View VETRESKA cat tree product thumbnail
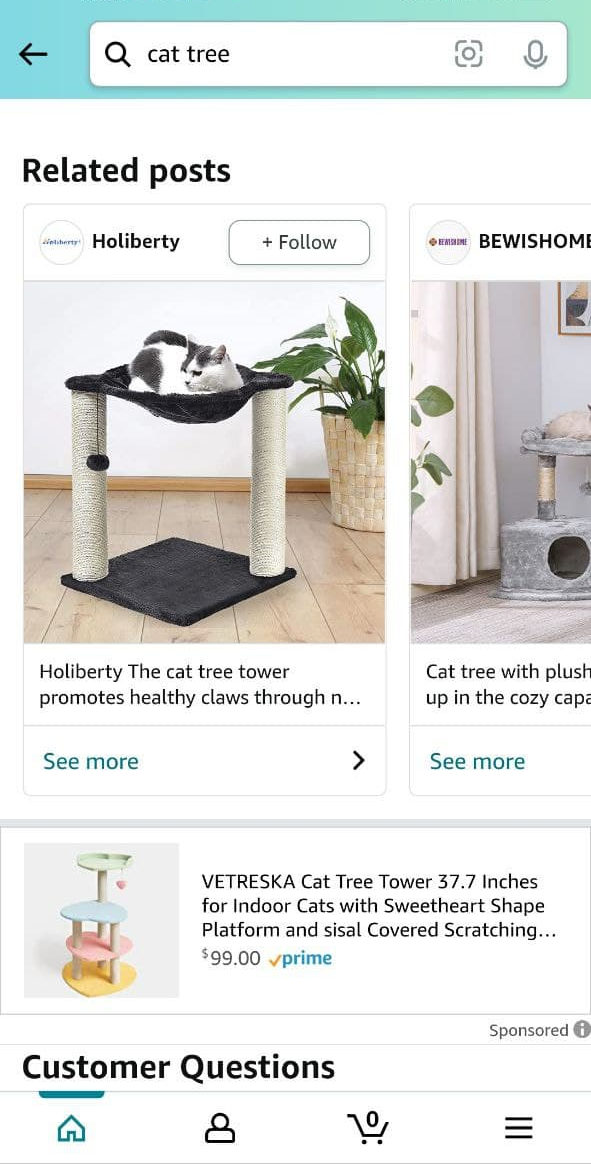The image size is (591, 1164). click(102, 920)
